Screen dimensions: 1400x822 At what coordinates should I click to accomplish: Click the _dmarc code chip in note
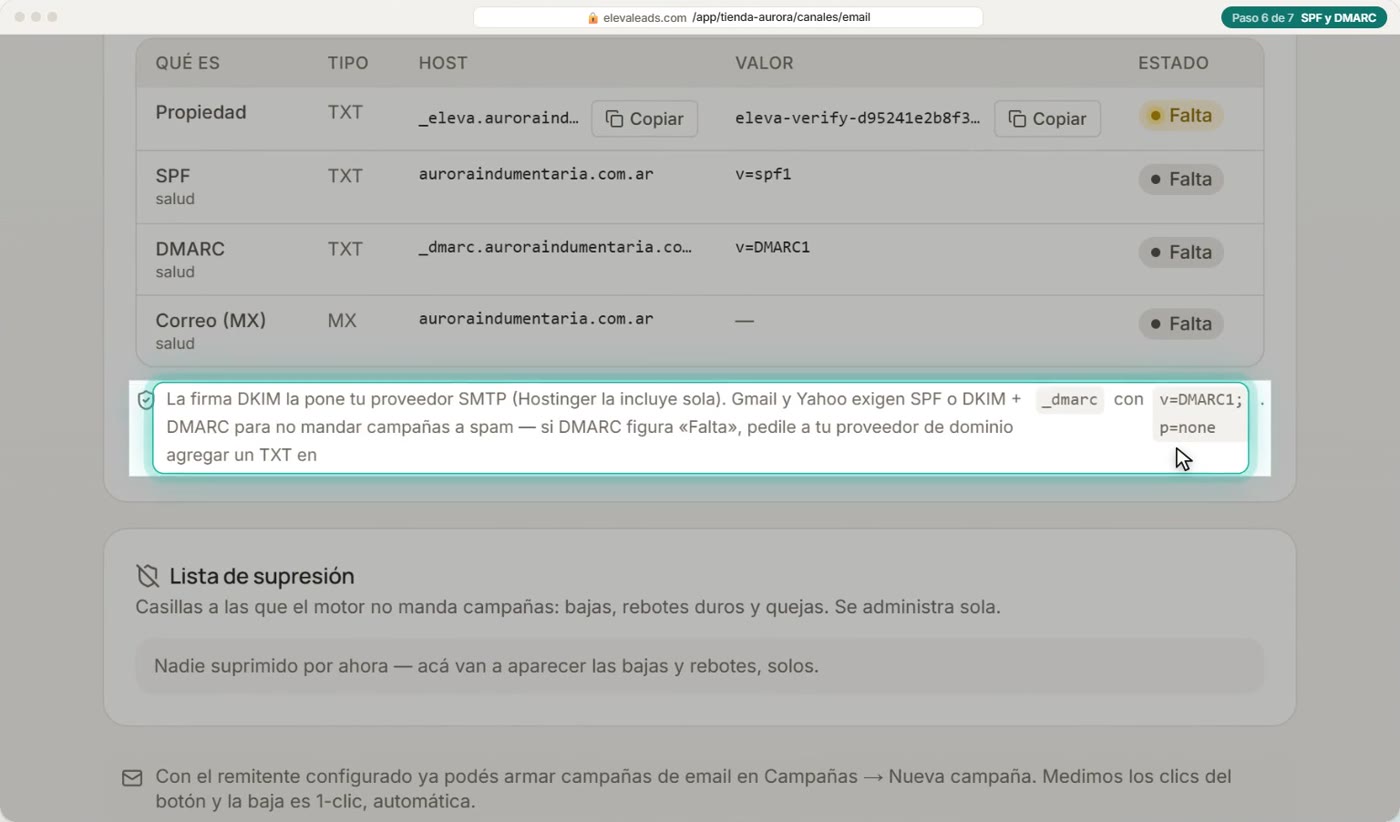pyautogui.click(x=1069, y=400)
